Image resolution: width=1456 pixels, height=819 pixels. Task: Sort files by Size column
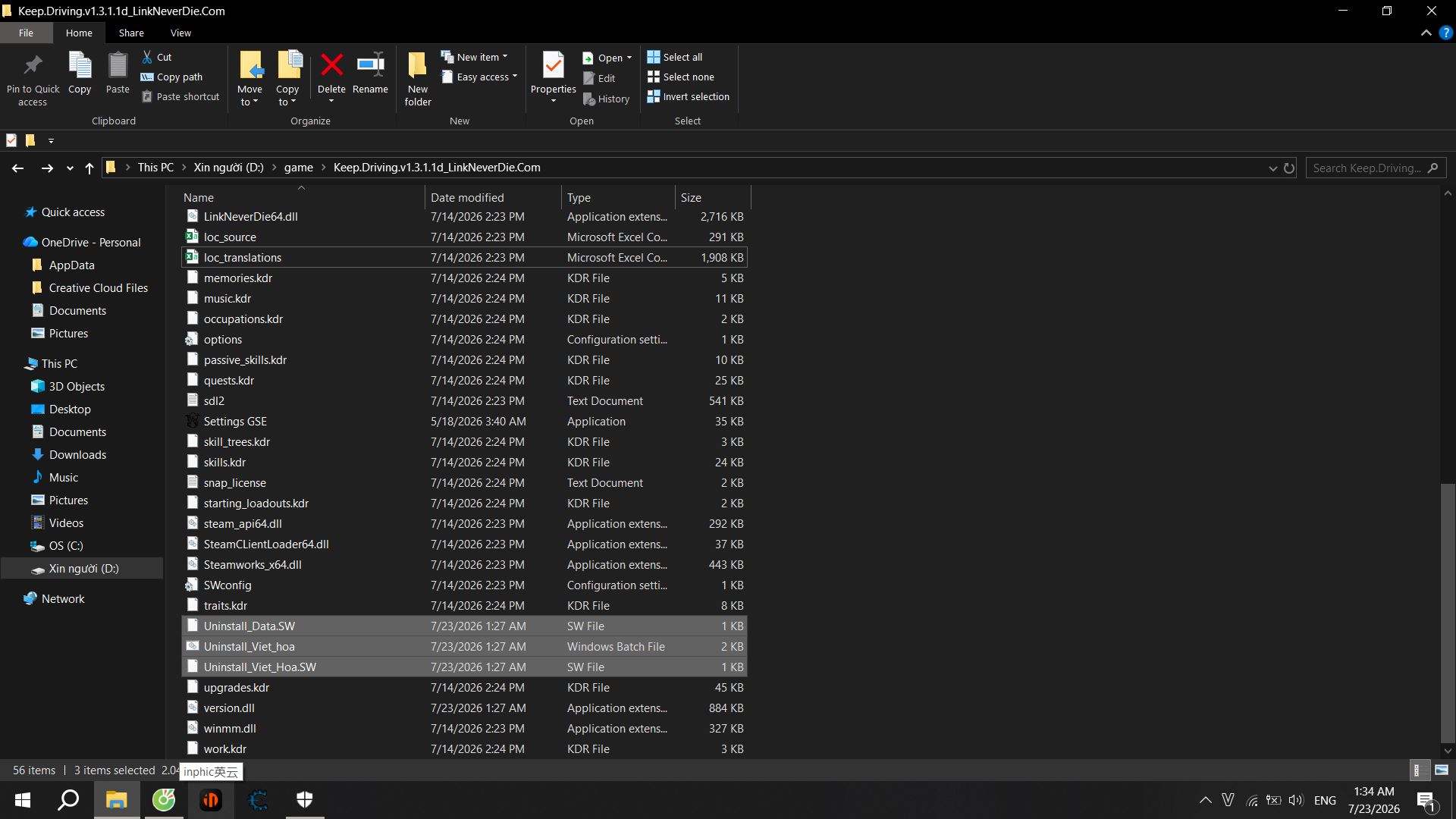pos(713,197)
